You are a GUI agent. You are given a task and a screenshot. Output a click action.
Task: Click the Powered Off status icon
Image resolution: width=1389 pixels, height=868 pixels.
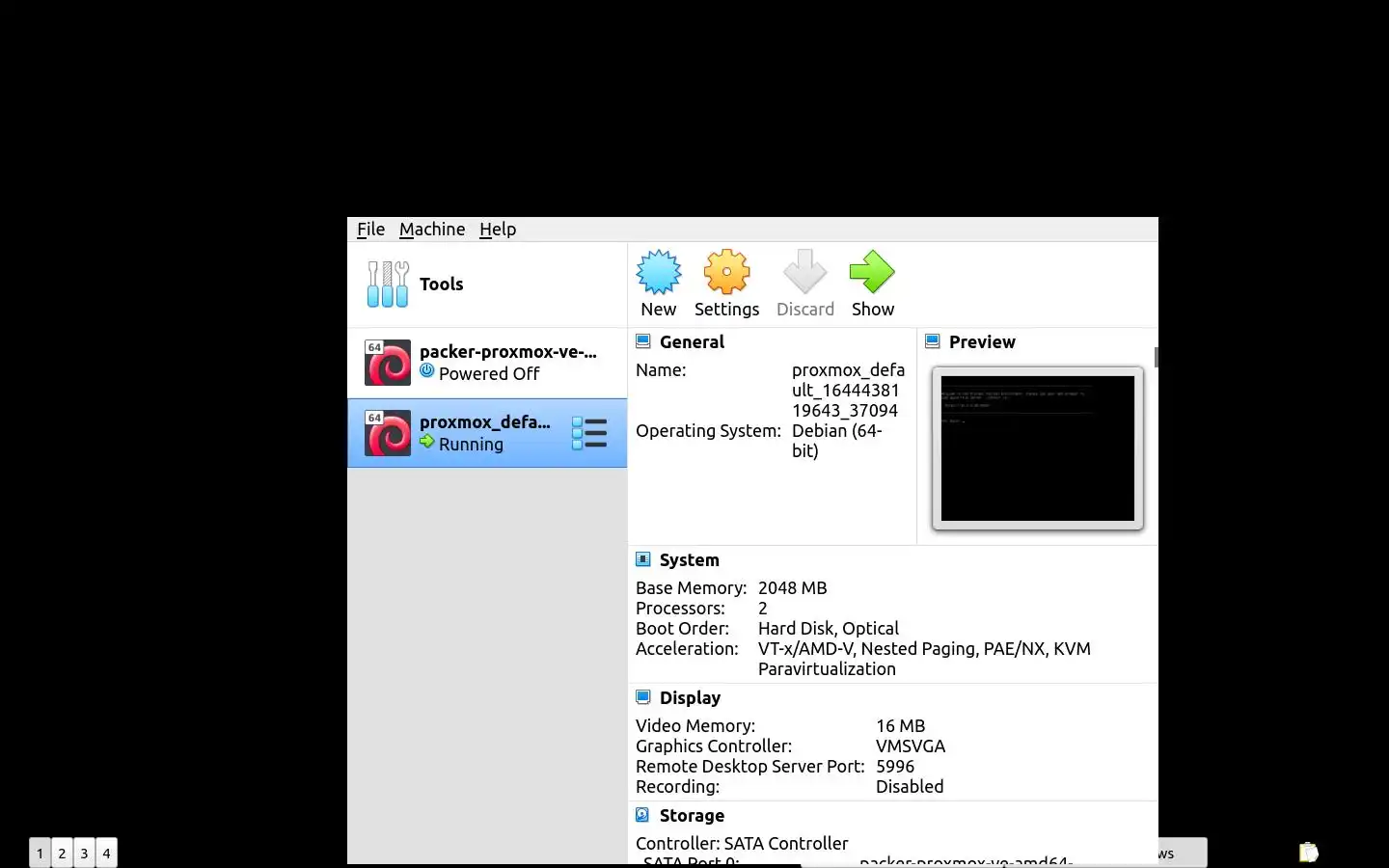point(427,371)
